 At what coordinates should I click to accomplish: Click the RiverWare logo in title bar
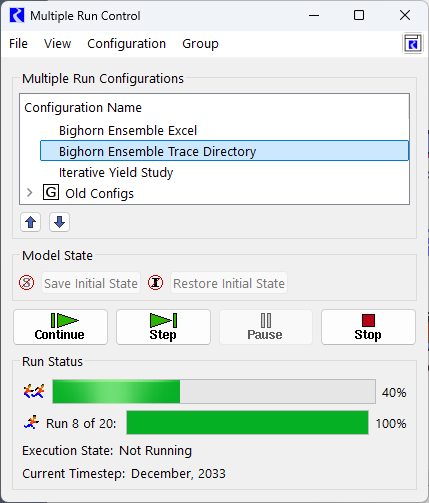point(17,15)
